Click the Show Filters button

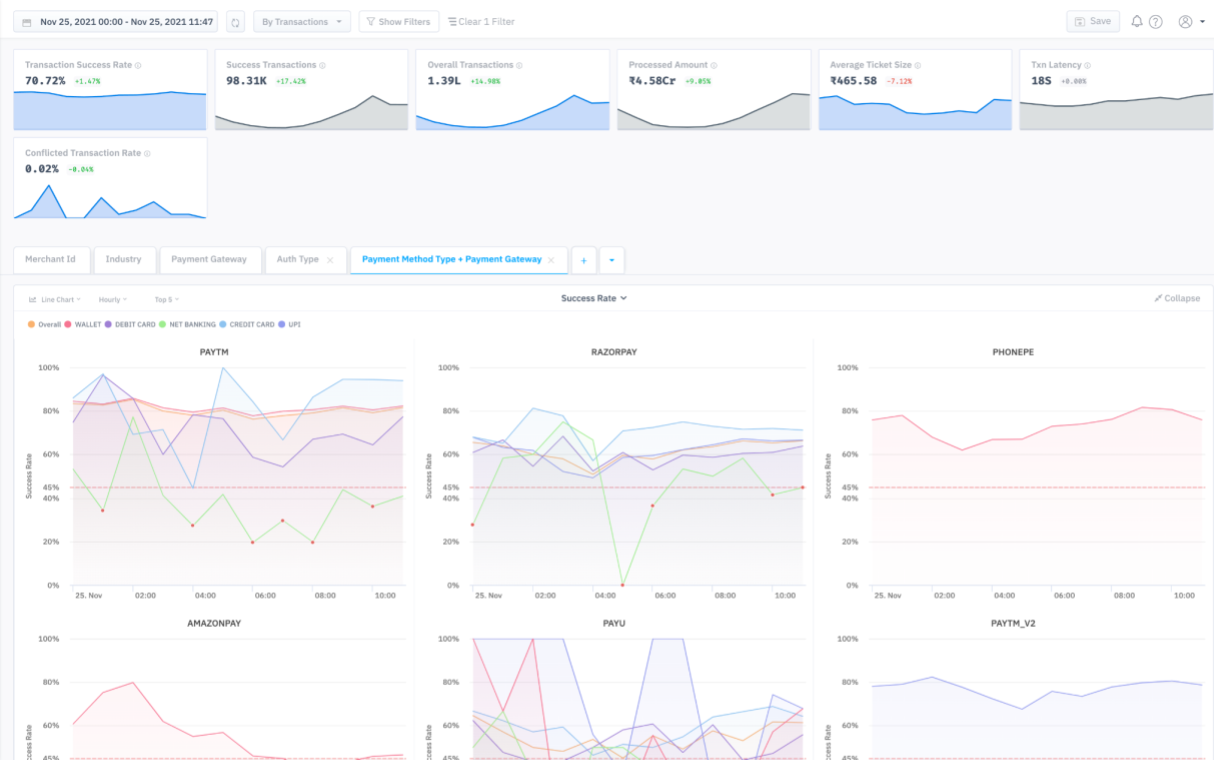(x=398, y=21)
